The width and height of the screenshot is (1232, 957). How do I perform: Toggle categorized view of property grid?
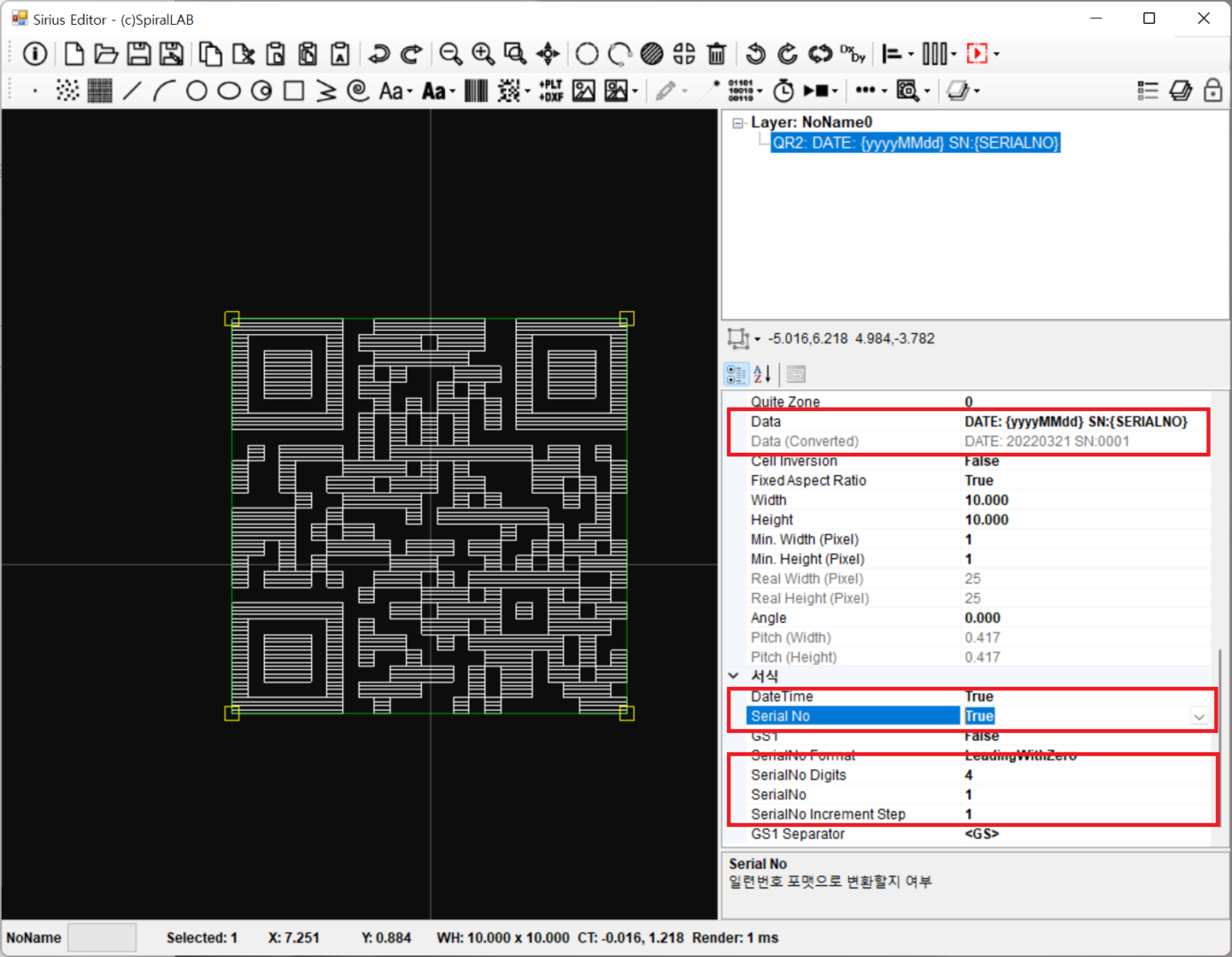[x=736, y=374]
